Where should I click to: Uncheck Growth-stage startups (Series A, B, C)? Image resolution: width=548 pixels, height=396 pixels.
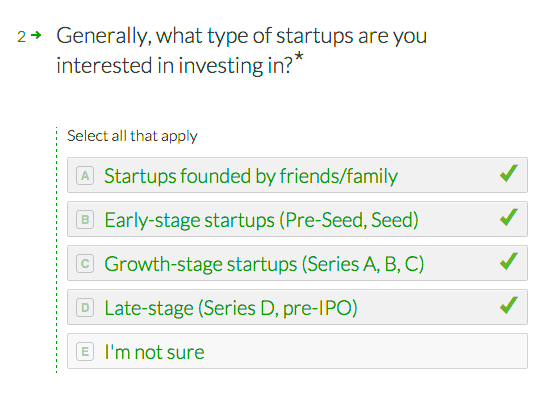[297, 263]
